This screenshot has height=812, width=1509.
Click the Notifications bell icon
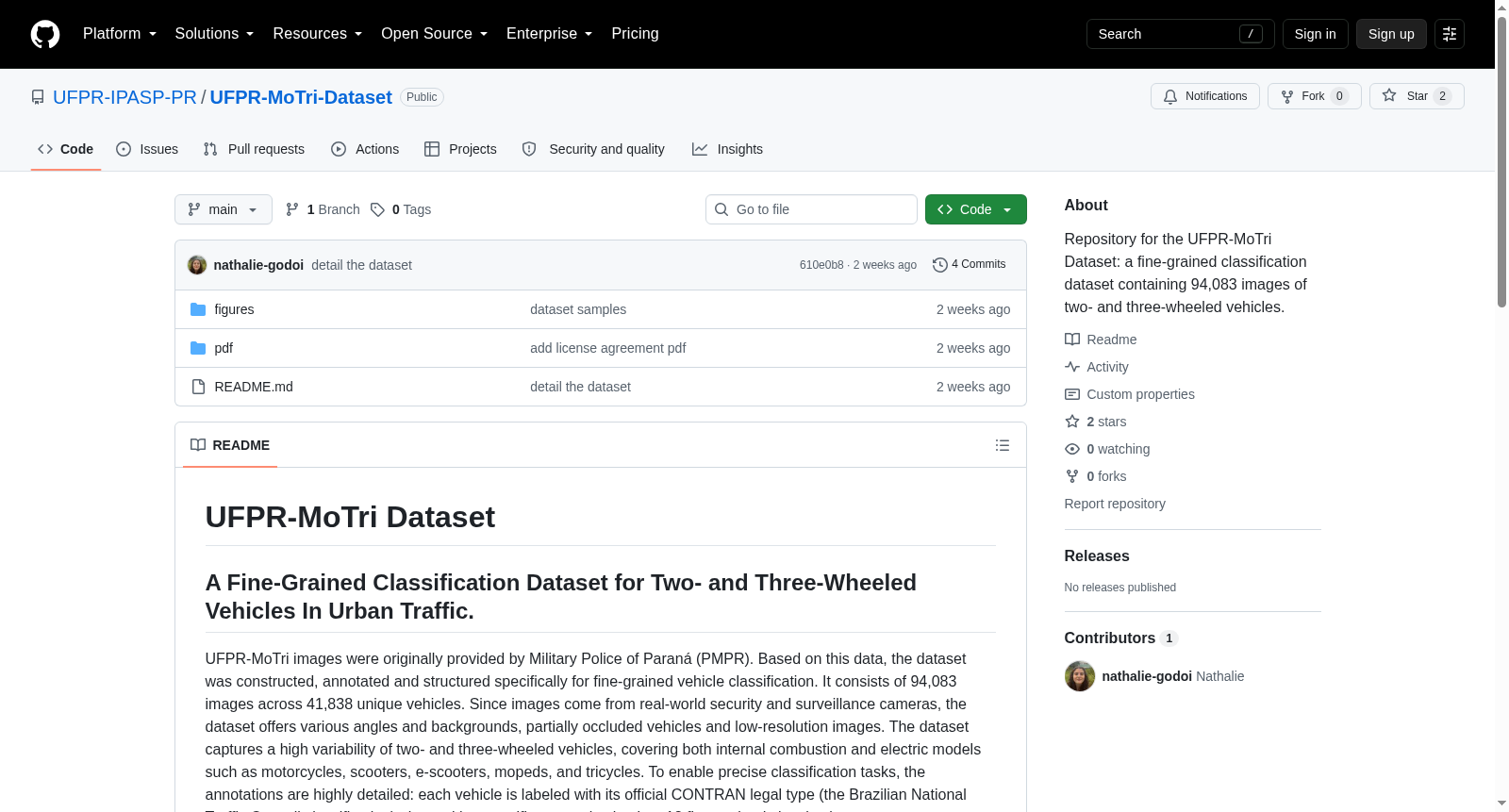pyautogui.click(x=1170, y=96)
